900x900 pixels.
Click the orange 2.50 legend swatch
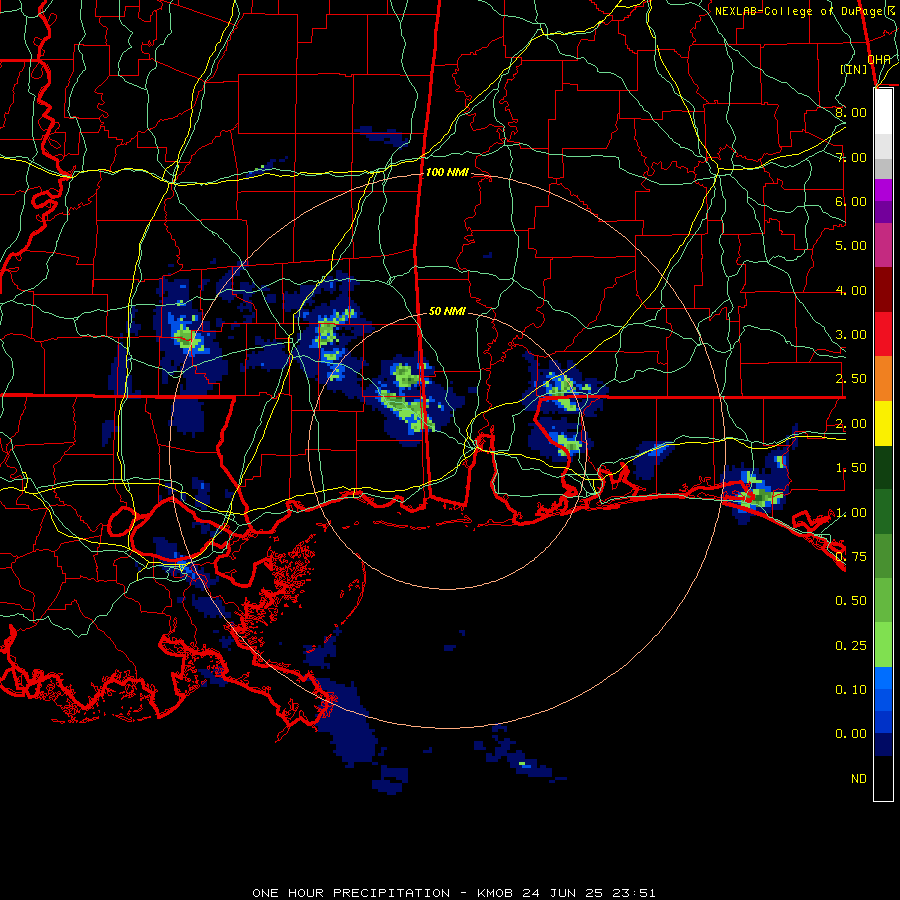tap(883, 379)
